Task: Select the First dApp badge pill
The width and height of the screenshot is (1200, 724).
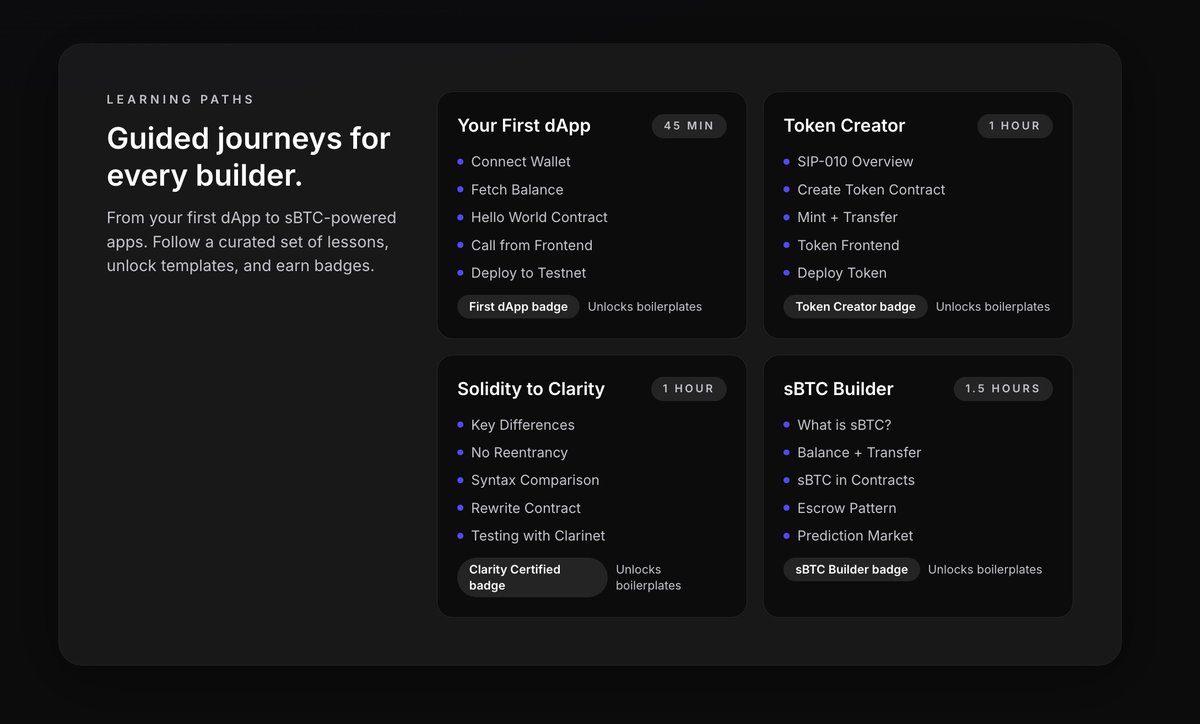Action: (518, 307)
